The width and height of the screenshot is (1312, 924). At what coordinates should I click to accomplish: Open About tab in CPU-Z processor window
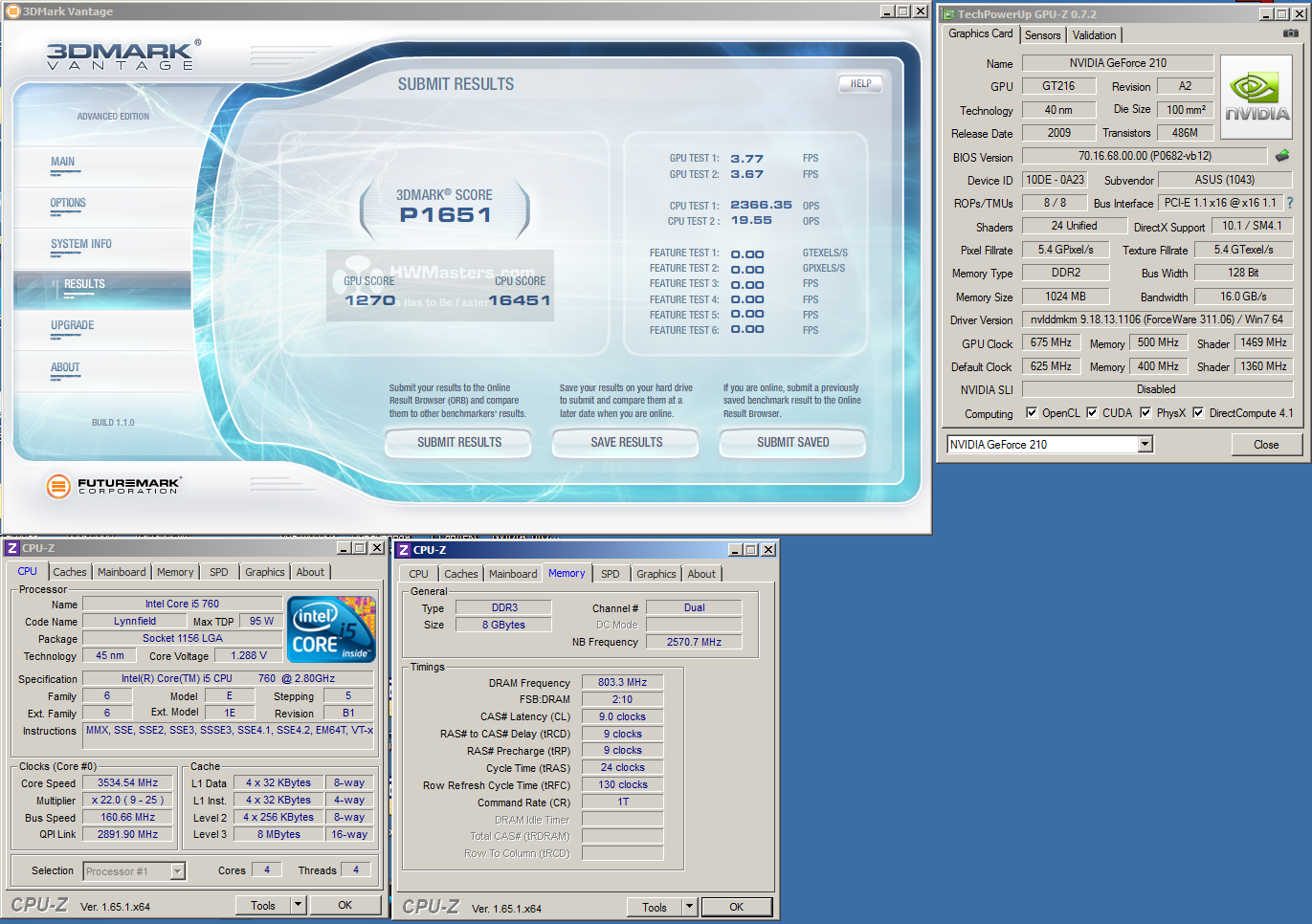pyautogui.click(x=310, y=572)
